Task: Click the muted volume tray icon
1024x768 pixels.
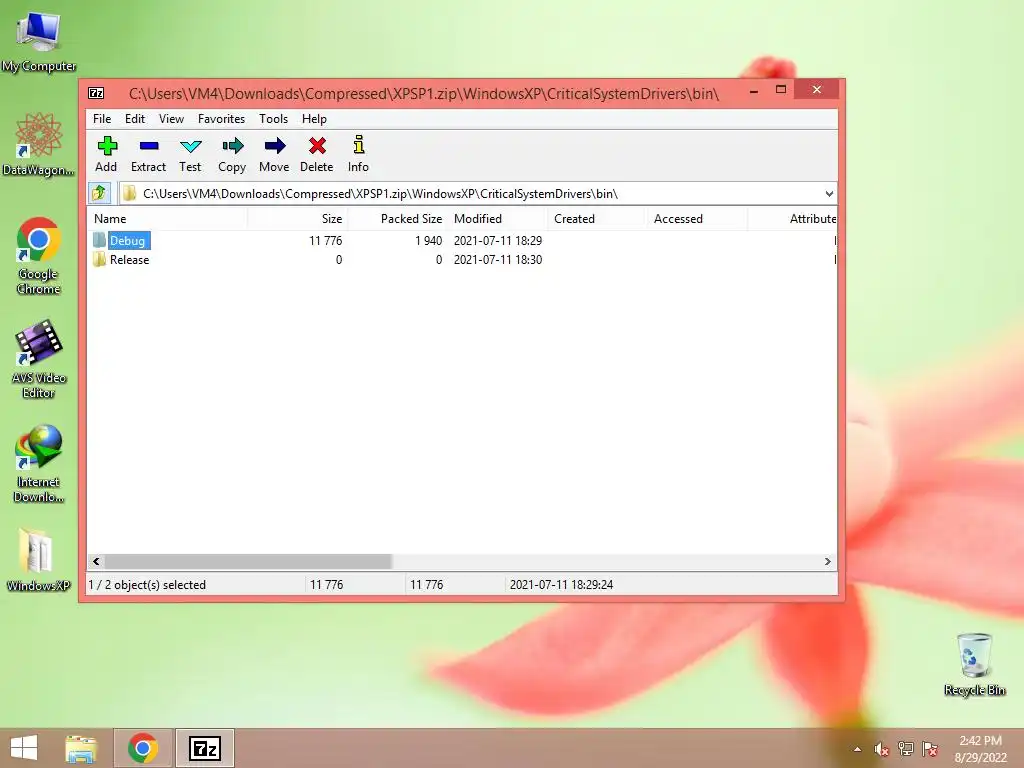Action: pos(881,749)
